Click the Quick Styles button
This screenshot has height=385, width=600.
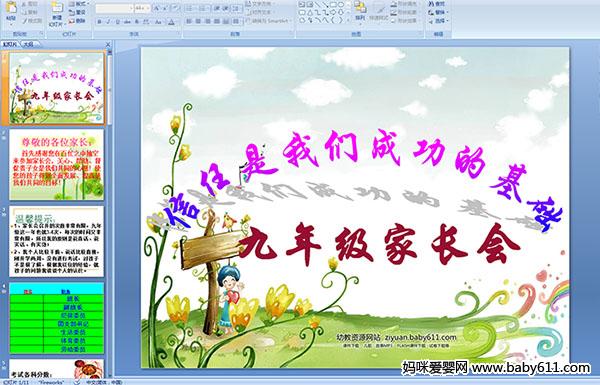(379, 12)
